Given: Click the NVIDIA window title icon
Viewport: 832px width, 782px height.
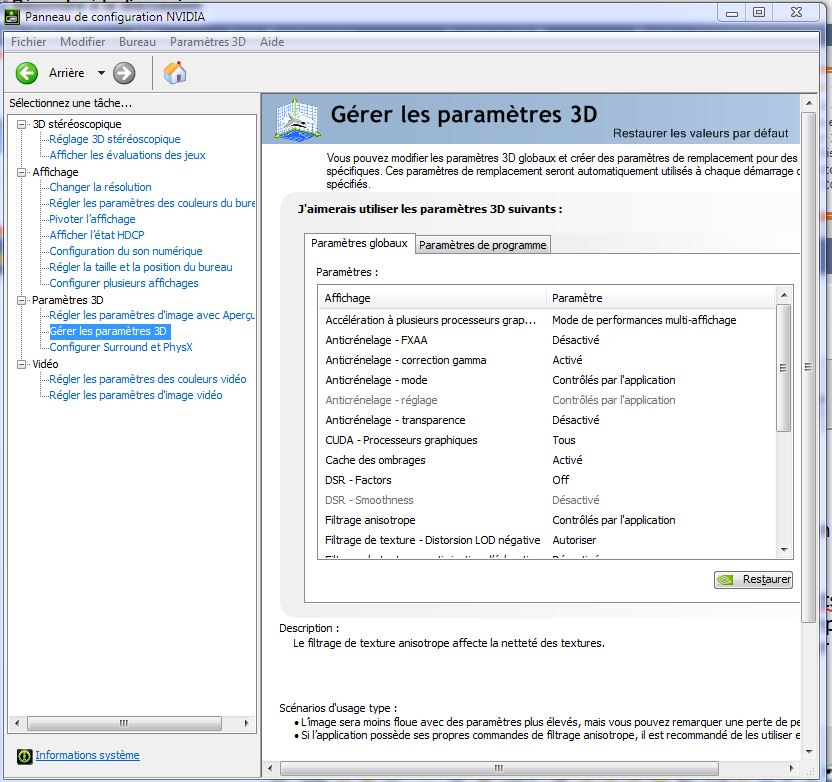Looking at the screenshot, I should 12,16.
